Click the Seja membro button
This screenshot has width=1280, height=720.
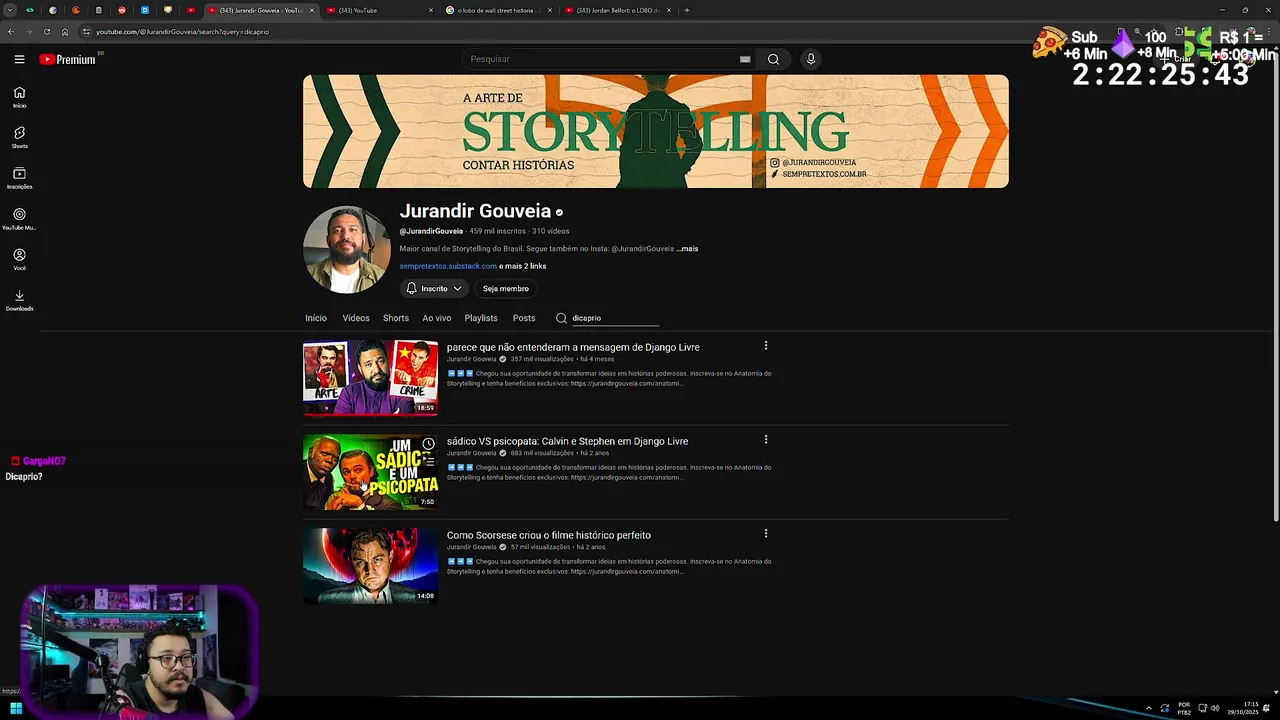[506, 288]
